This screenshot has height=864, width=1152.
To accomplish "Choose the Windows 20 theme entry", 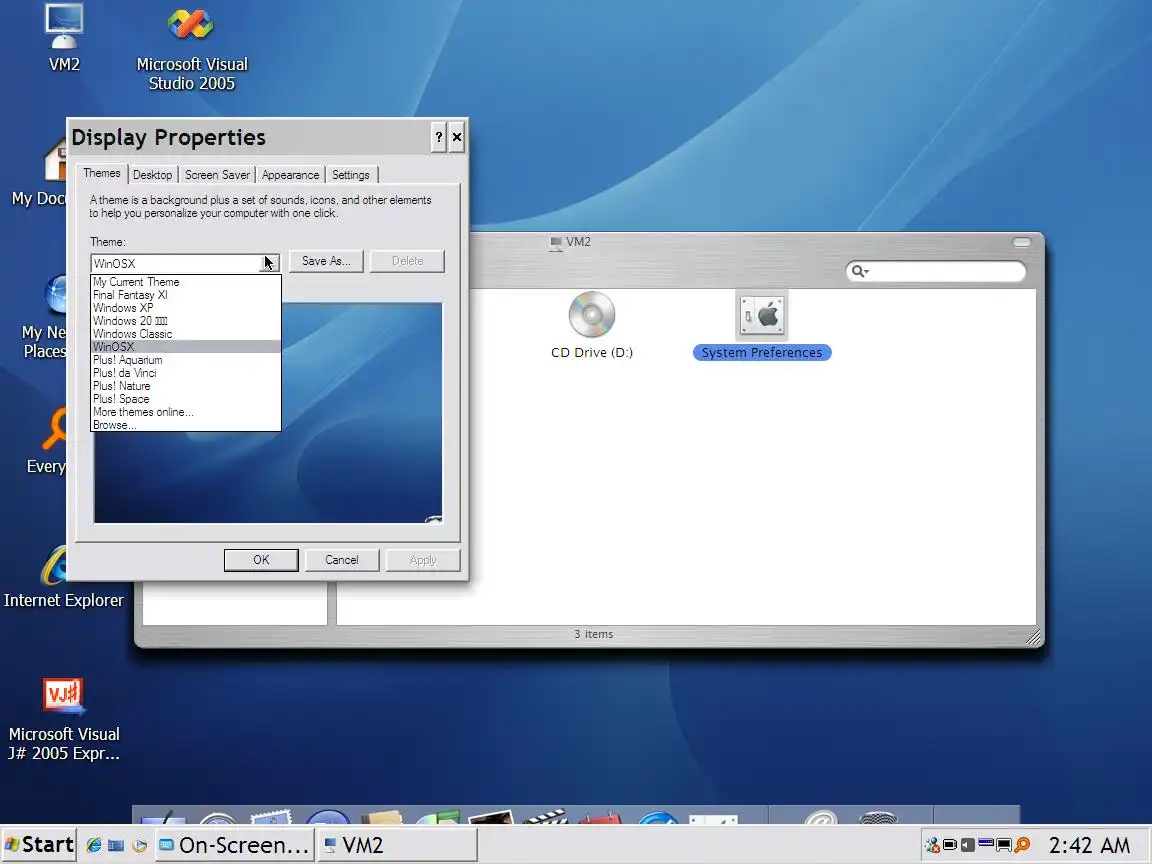I will 185,321.
